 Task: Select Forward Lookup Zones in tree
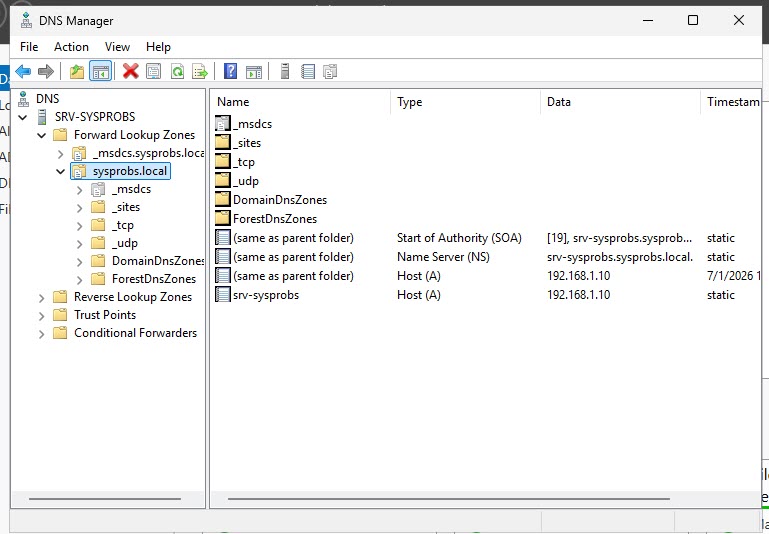tap(134, 135)
